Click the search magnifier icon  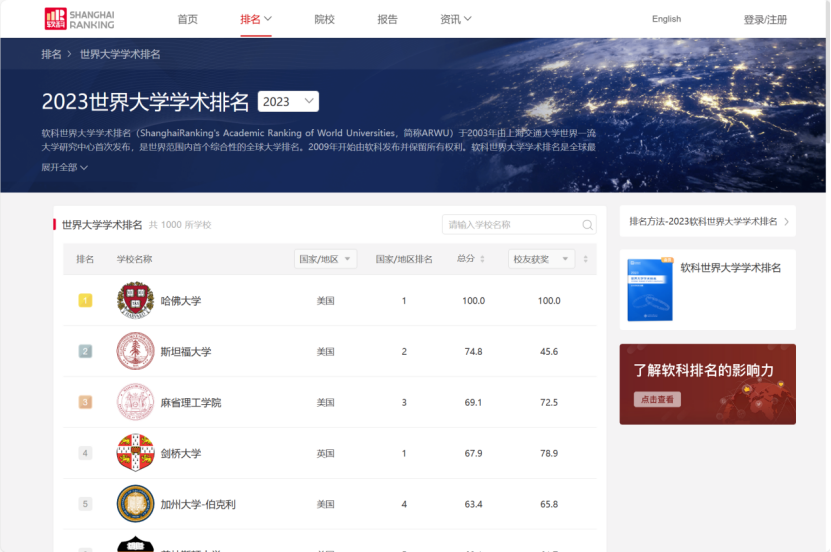click(587, 225)
